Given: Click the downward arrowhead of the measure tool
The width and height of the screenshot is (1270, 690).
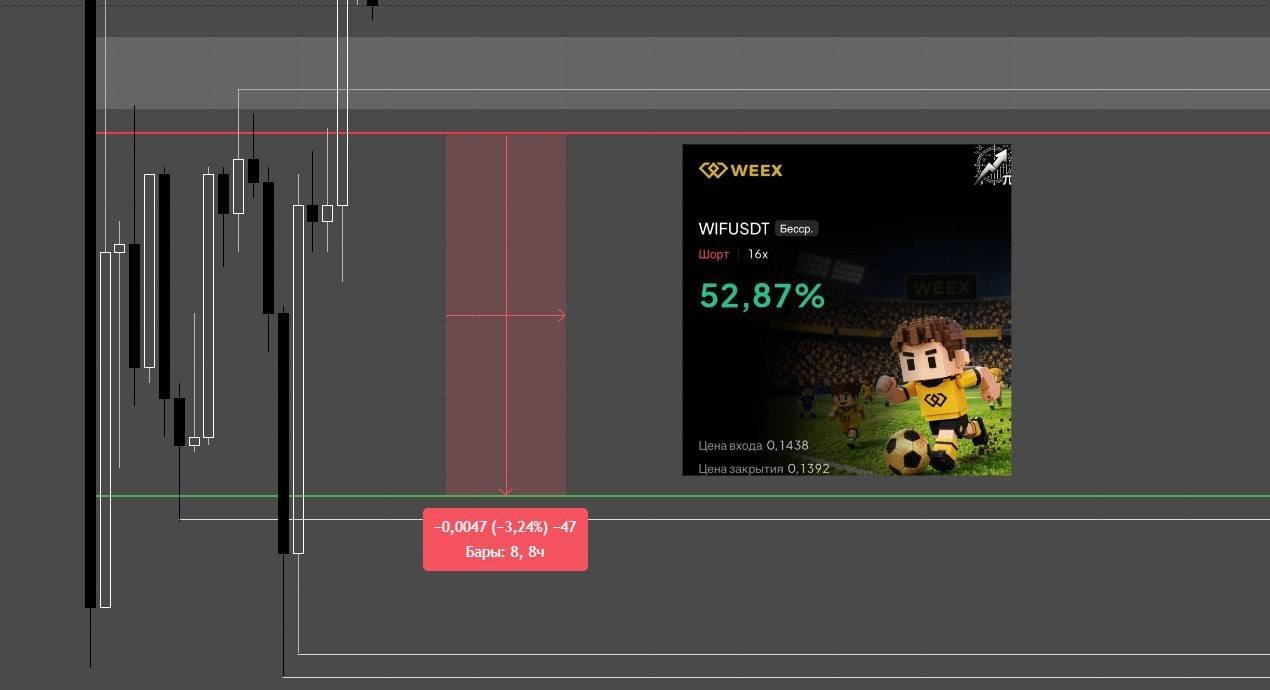Looking at the screenshot, I should click(x=506, y=490).
